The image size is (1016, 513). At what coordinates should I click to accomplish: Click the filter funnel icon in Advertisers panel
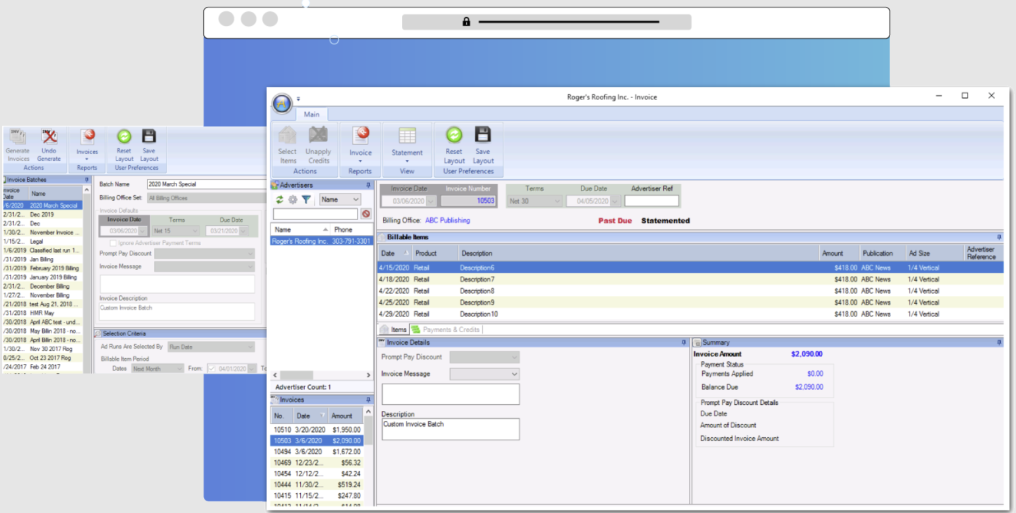tap(306, 200)
